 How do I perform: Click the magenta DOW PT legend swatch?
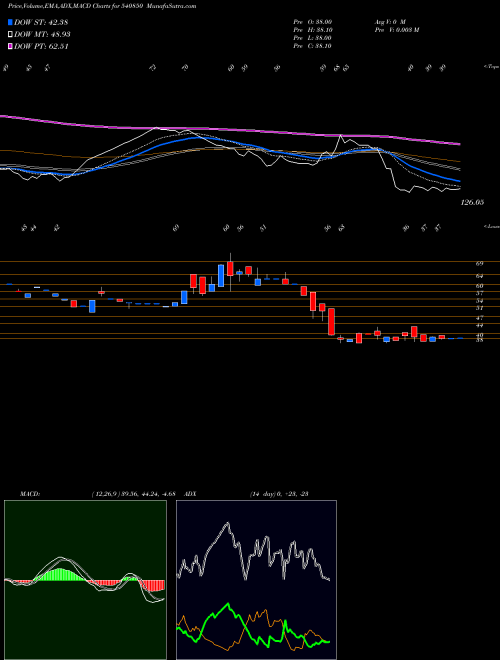pos(10,46)
